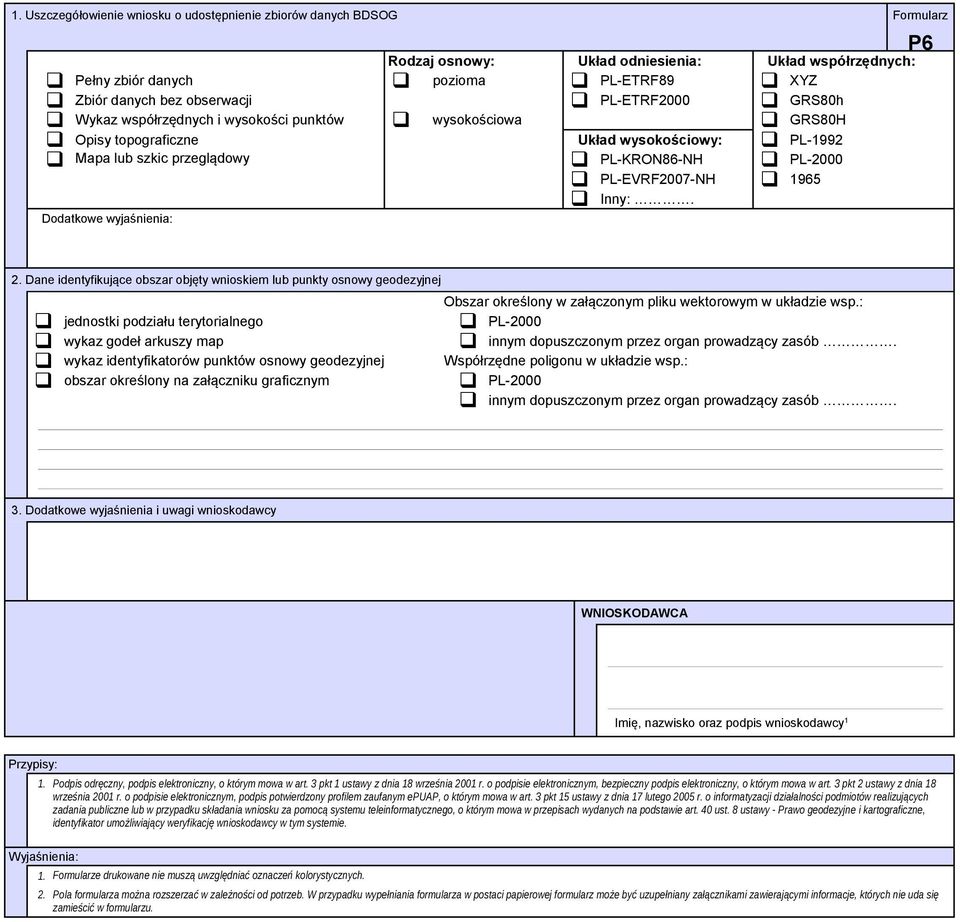Click the 'WNIOSKODAWCA' heading
The image size is (960, 922).
[x=634, y=613]
